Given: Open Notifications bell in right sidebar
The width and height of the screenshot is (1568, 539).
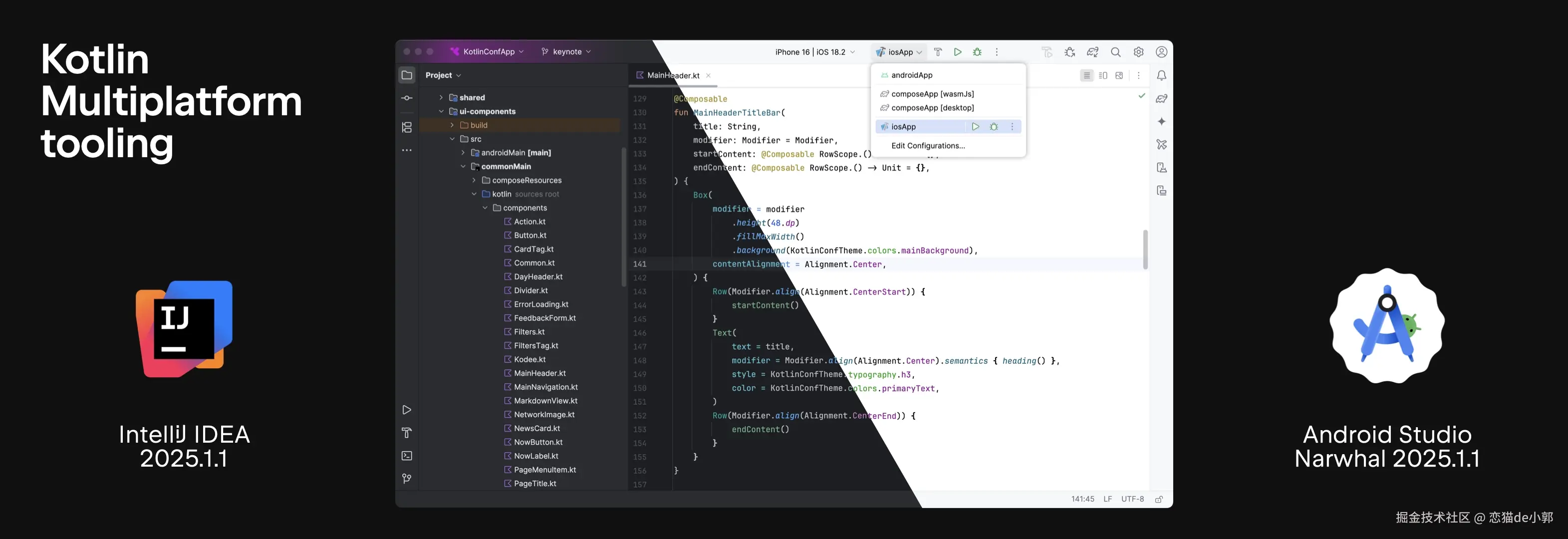Looking at the screenshot, I should pos(1161,75).
